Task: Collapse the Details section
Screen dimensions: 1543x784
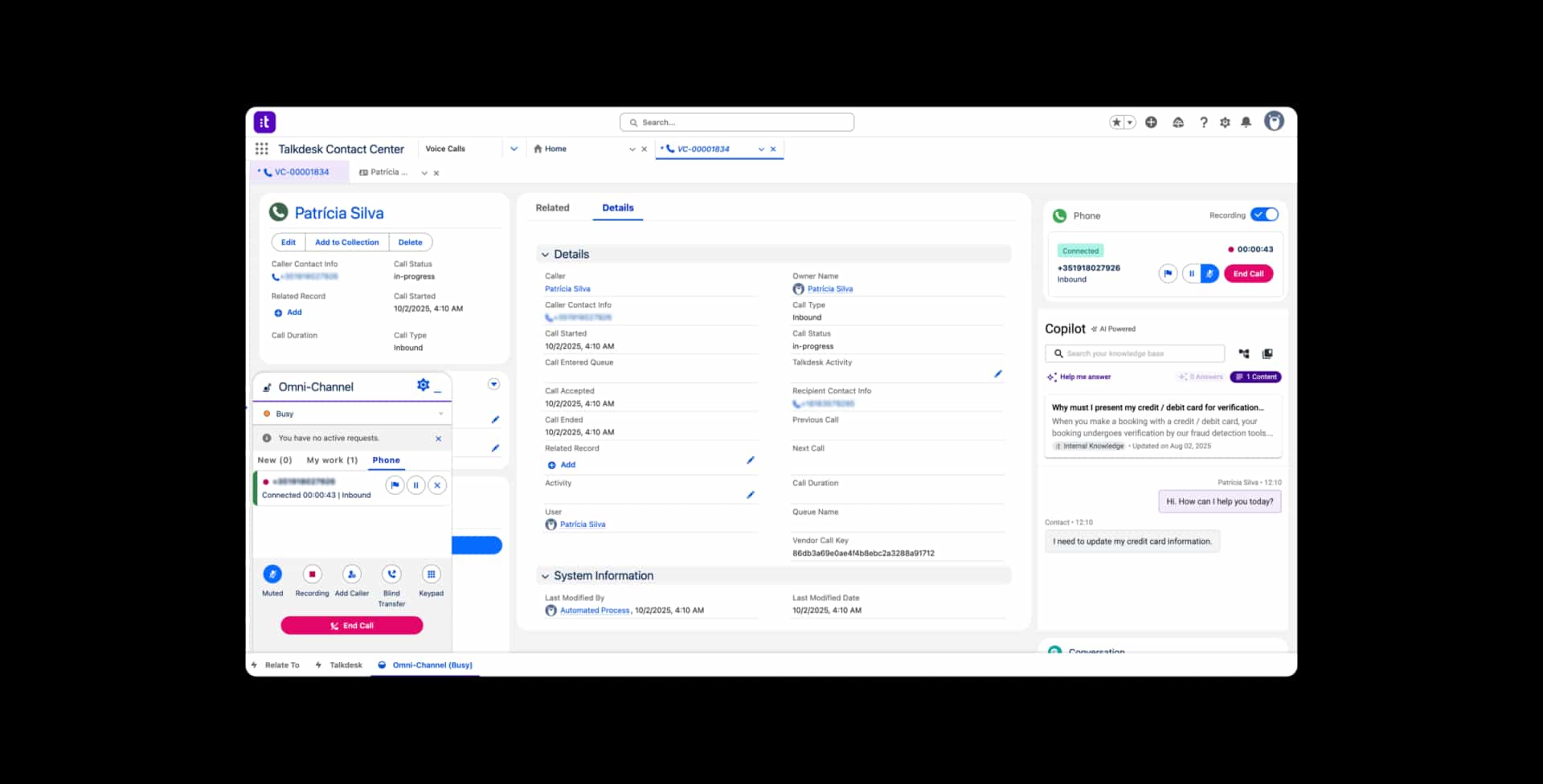Action: (x=545, y=254)
